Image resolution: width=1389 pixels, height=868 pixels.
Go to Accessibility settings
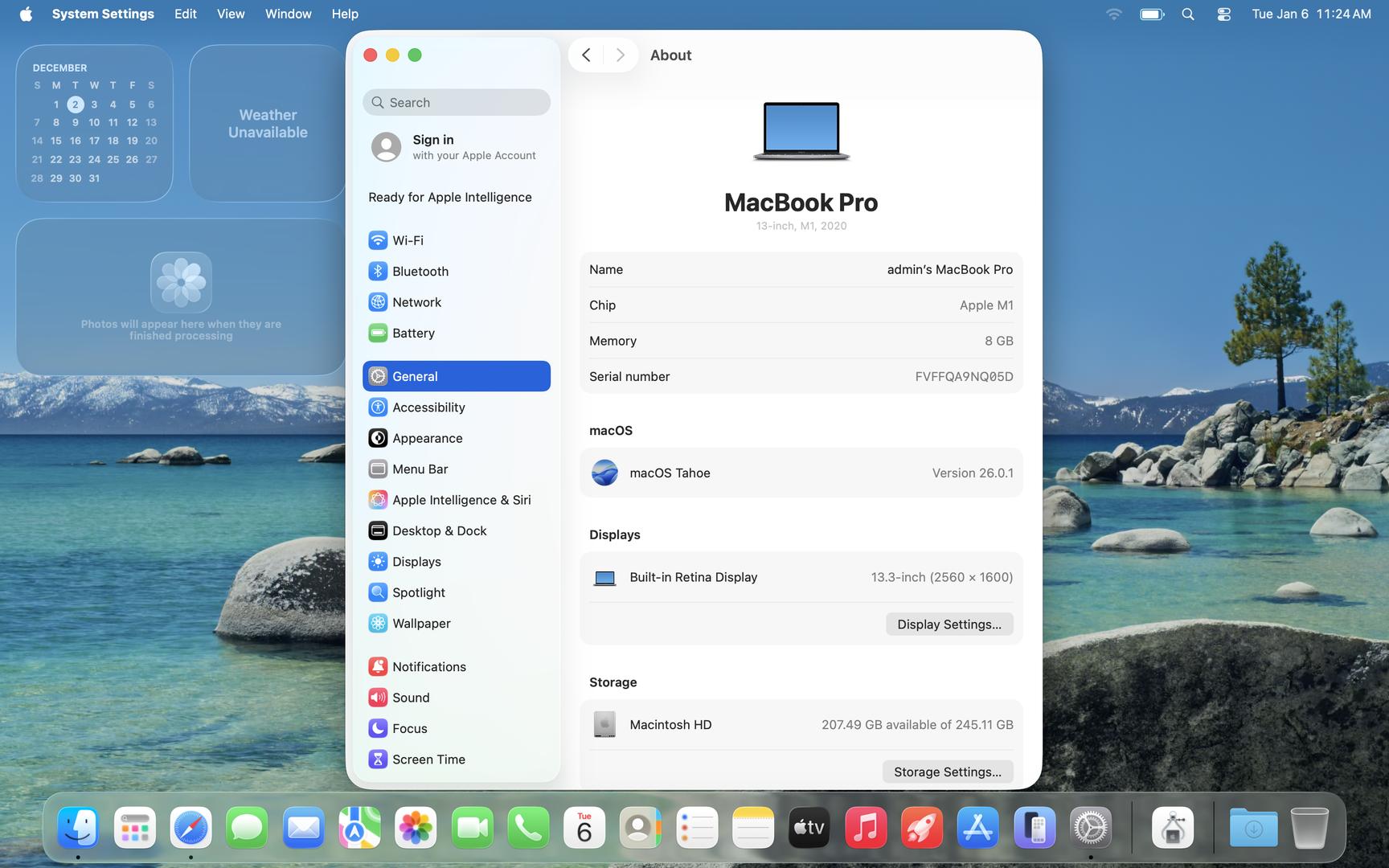pos(428,407)
